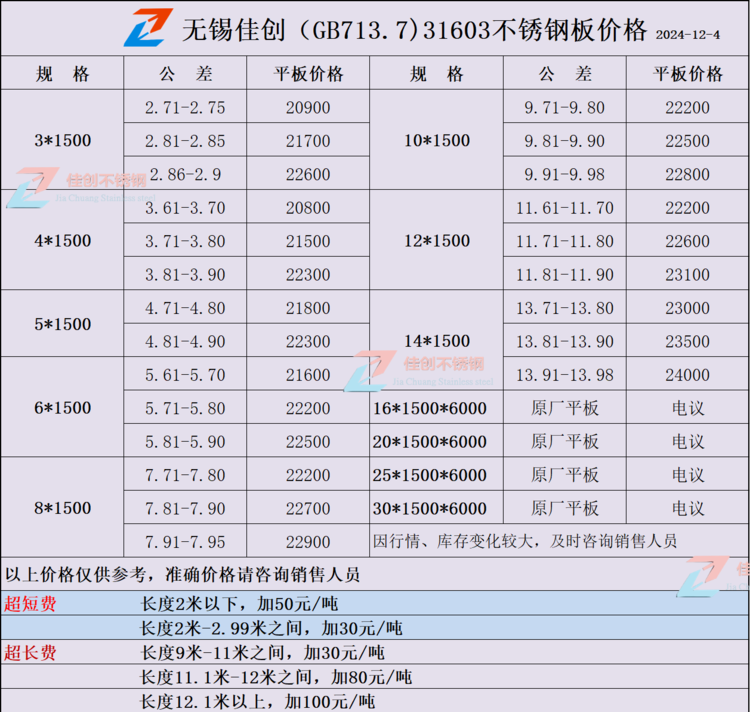Click row 长度11.1米-12米之间，加80元/吨

(x=375, y=677)
